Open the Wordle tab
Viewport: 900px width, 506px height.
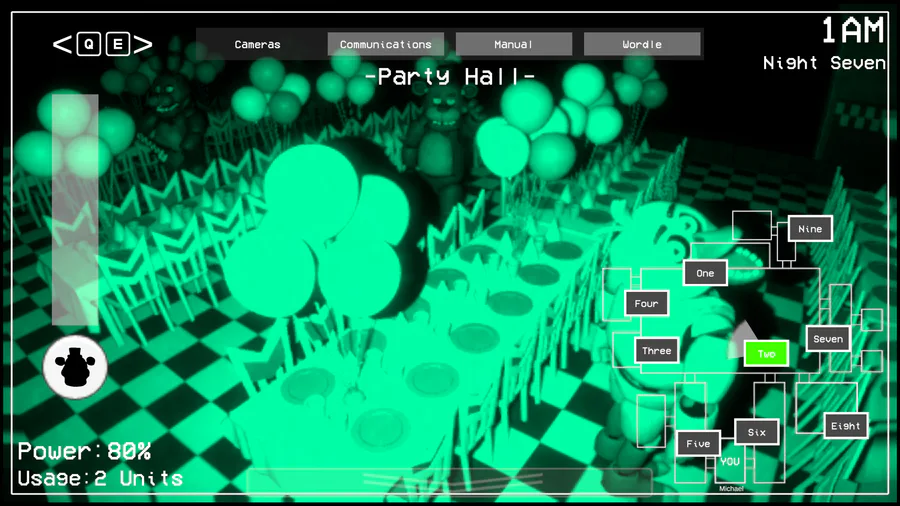tap(642, 44)
